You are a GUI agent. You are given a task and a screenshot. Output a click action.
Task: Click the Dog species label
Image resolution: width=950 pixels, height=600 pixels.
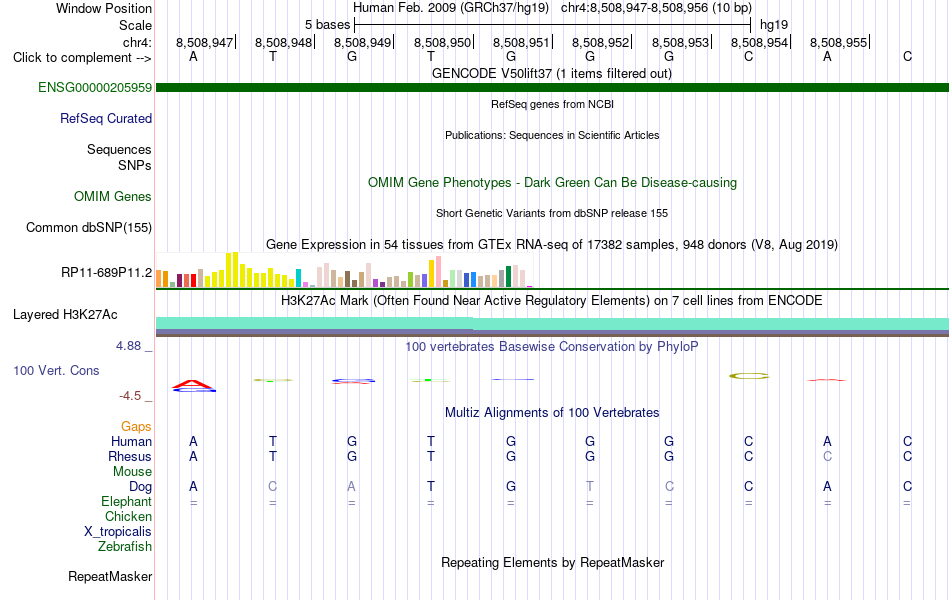point(141,486)
